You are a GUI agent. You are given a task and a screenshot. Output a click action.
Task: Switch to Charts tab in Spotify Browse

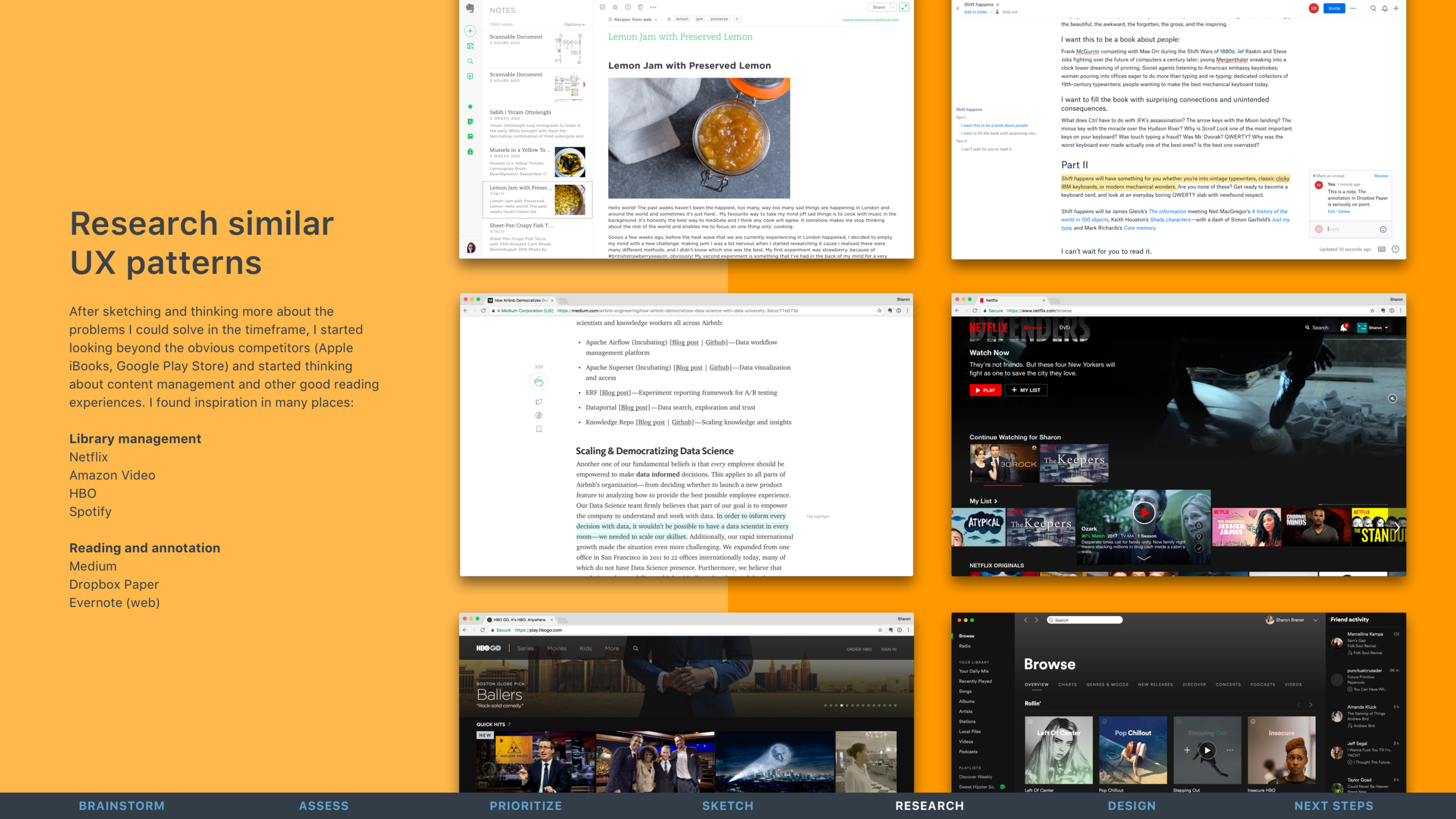click(x=1067, y=684)
